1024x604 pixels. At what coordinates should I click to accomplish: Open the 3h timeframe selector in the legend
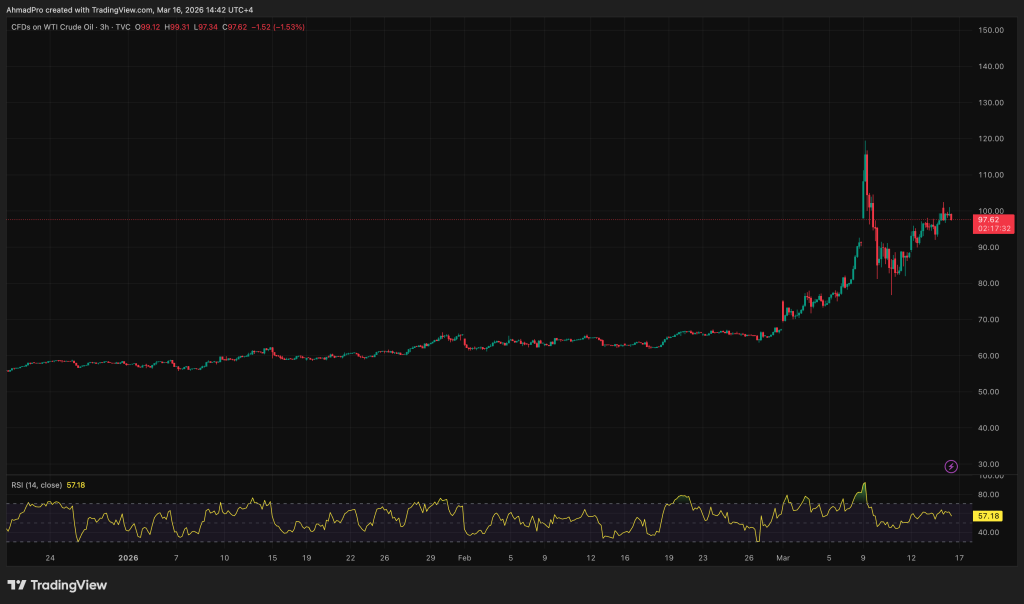tap(103, 28)
